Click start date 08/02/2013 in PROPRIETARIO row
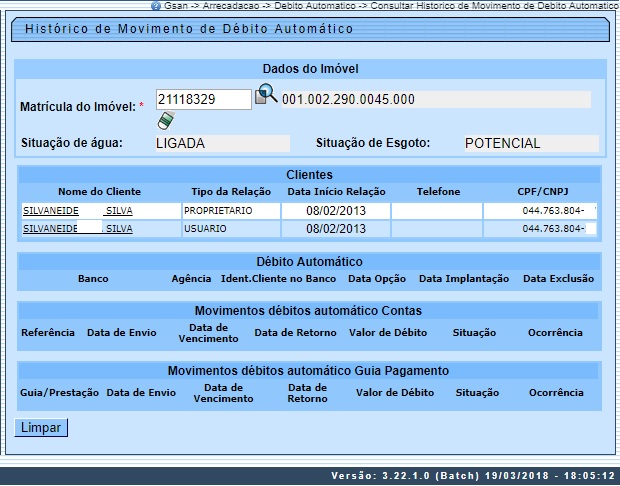Screen dimensions: 620x486 pyautogui.click(x=335, y=211)
